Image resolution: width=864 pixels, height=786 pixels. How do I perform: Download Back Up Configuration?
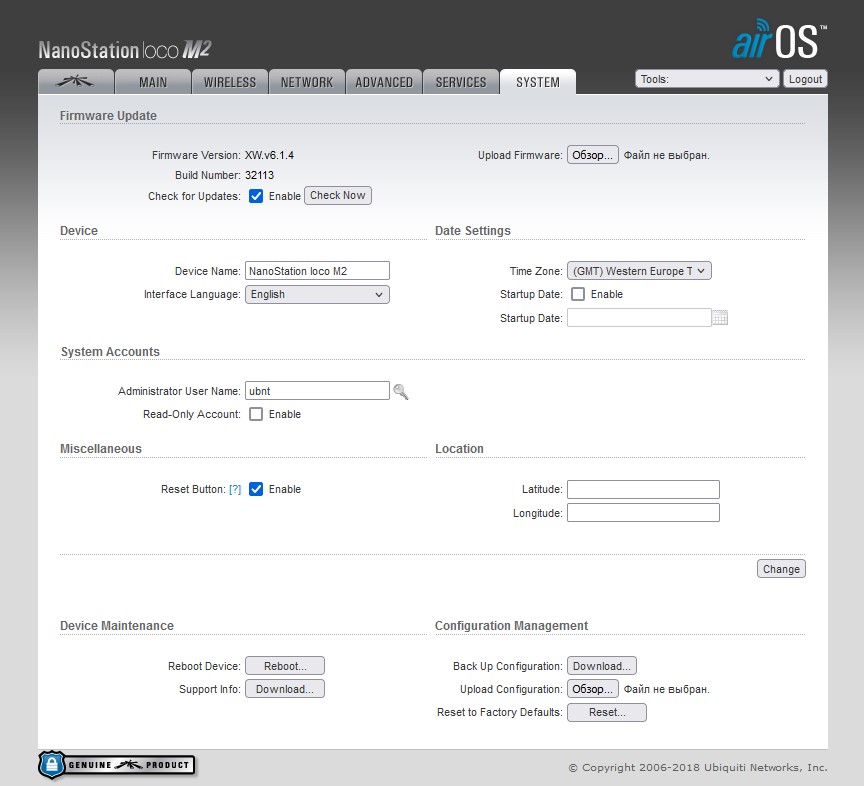(x=602, y=666)
